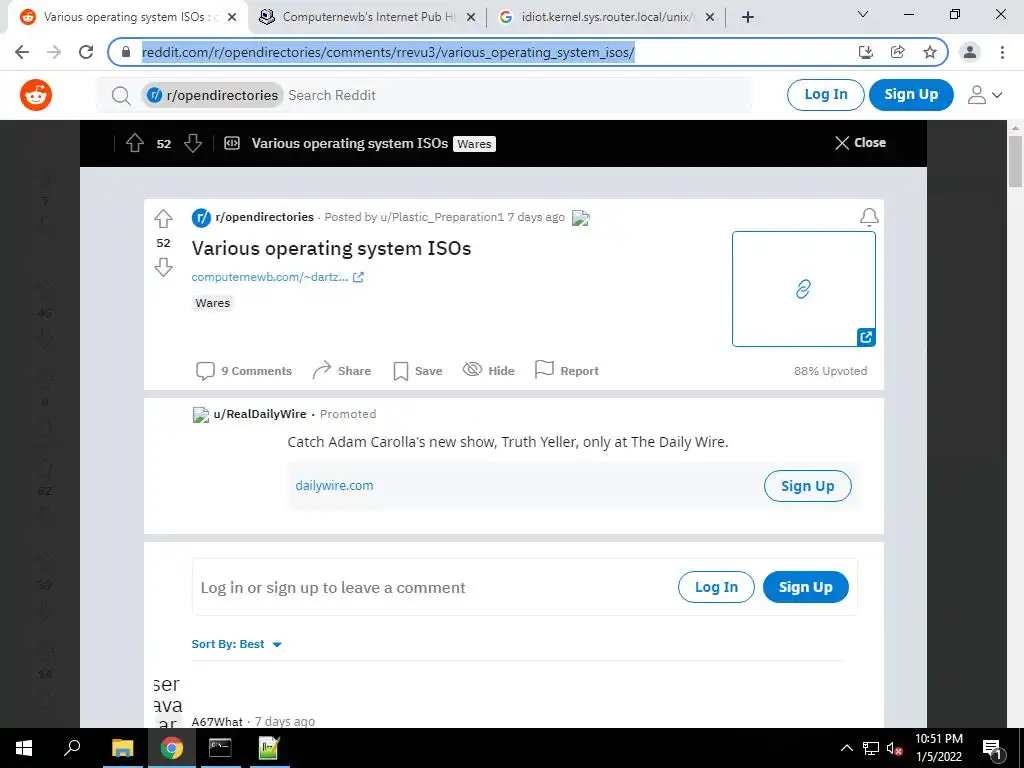This screenshot has height=768, width=1024.
Task: Click Sign Up in comment box
Action: pos(805,587)
